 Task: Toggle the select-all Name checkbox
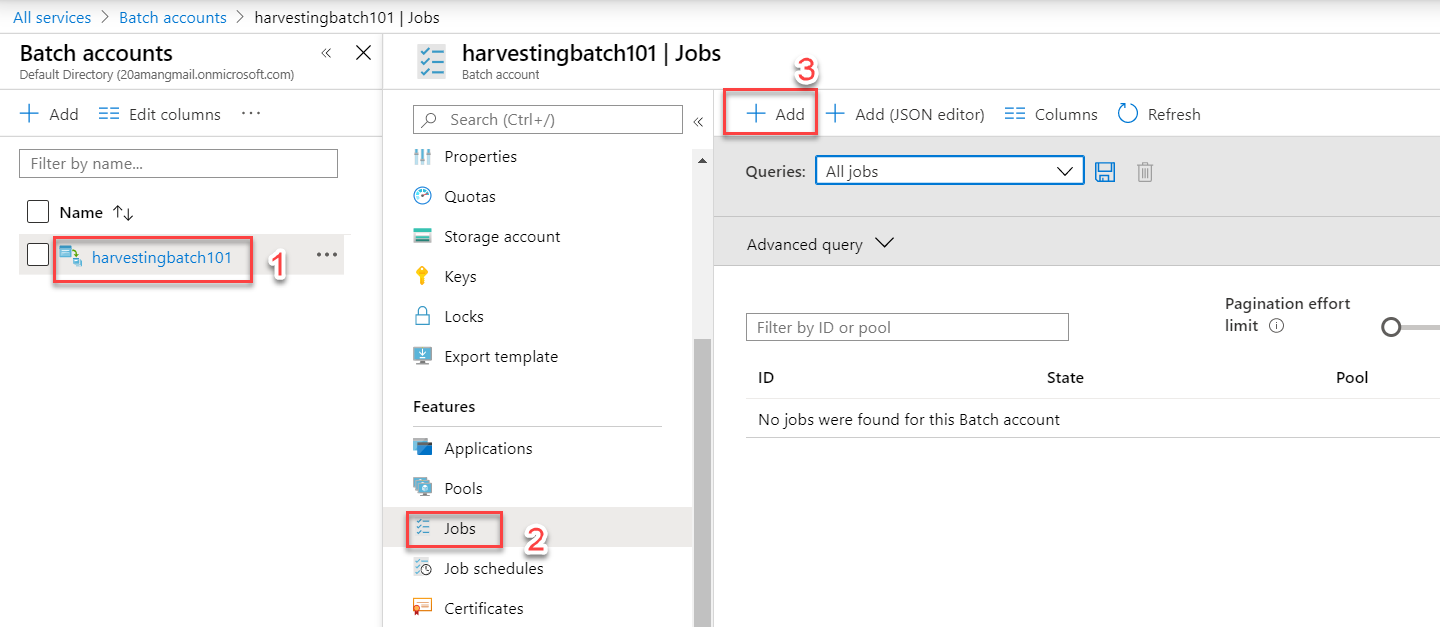pyautogui.click(x=37, y=212)
